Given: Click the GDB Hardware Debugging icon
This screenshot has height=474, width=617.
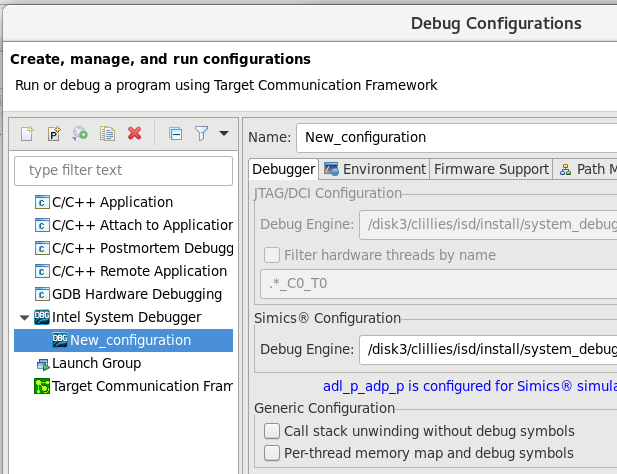Looking at the screenshot, I should click(42, 294).
